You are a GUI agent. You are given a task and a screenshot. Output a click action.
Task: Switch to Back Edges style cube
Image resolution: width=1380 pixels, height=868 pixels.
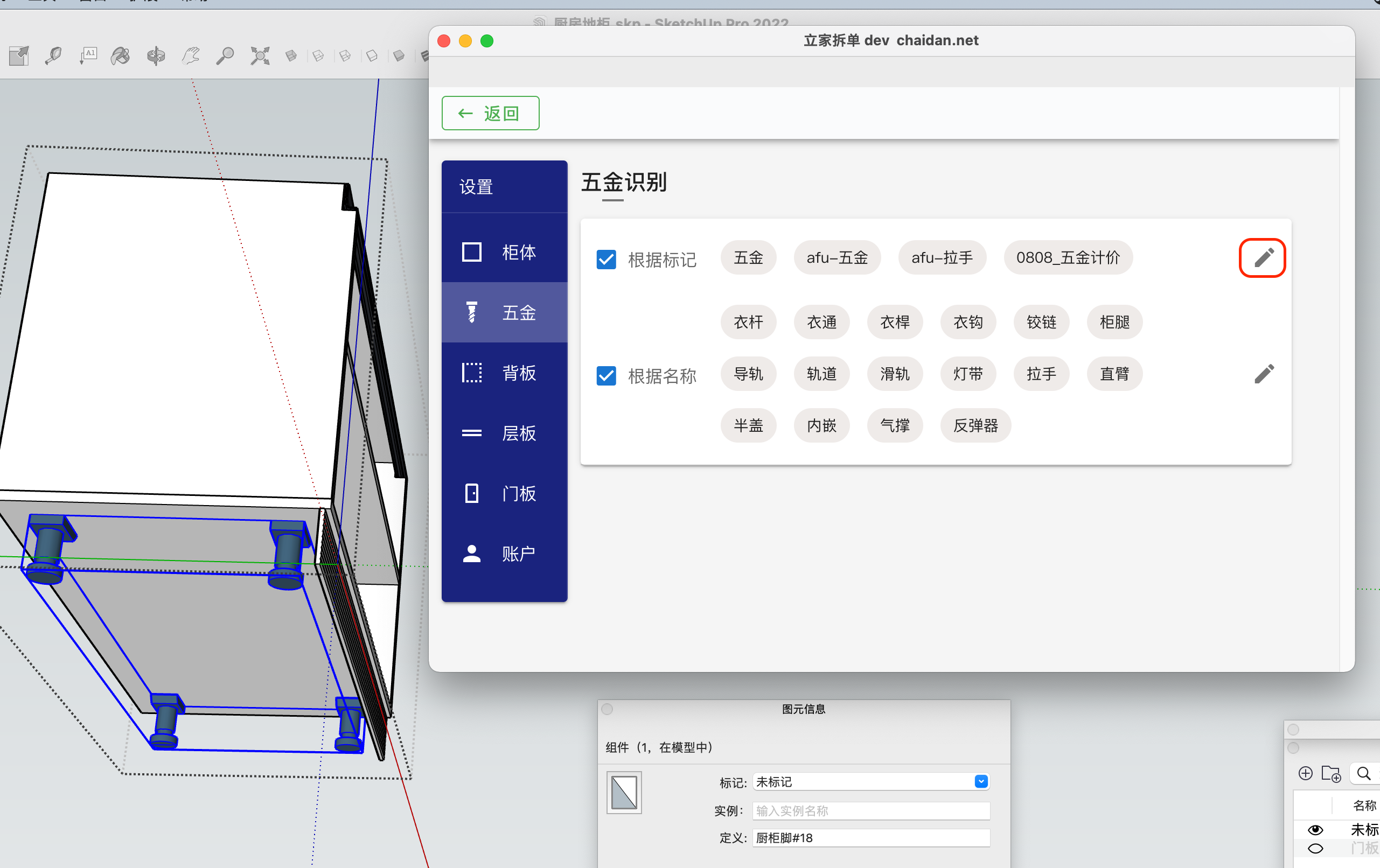(318, 55)
